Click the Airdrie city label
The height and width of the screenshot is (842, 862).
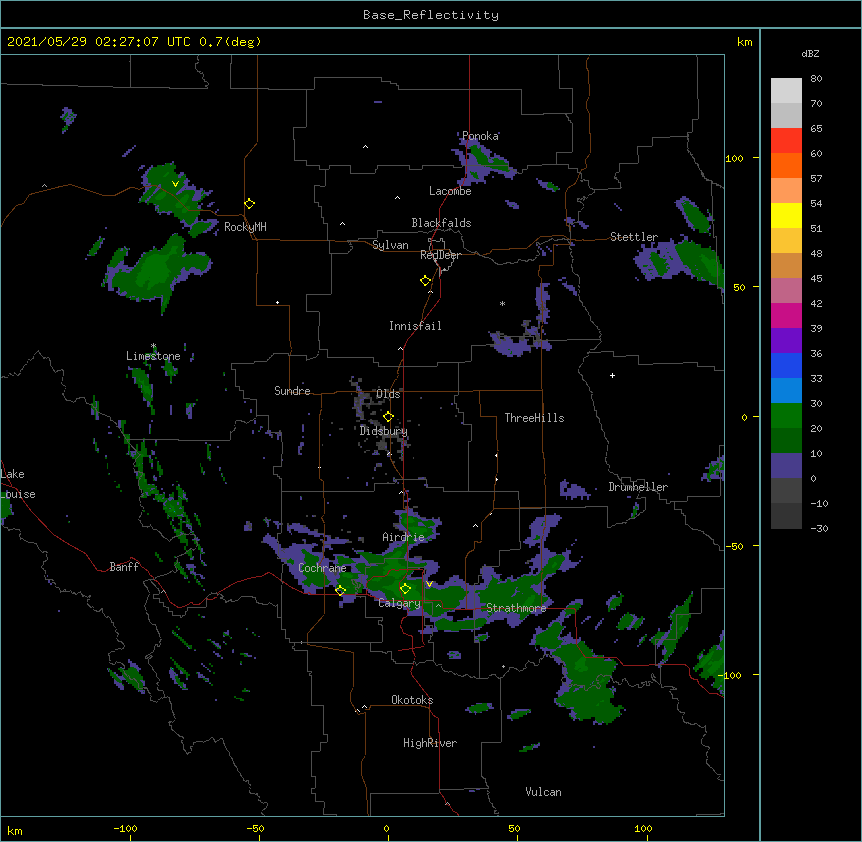tap(403, 537)
